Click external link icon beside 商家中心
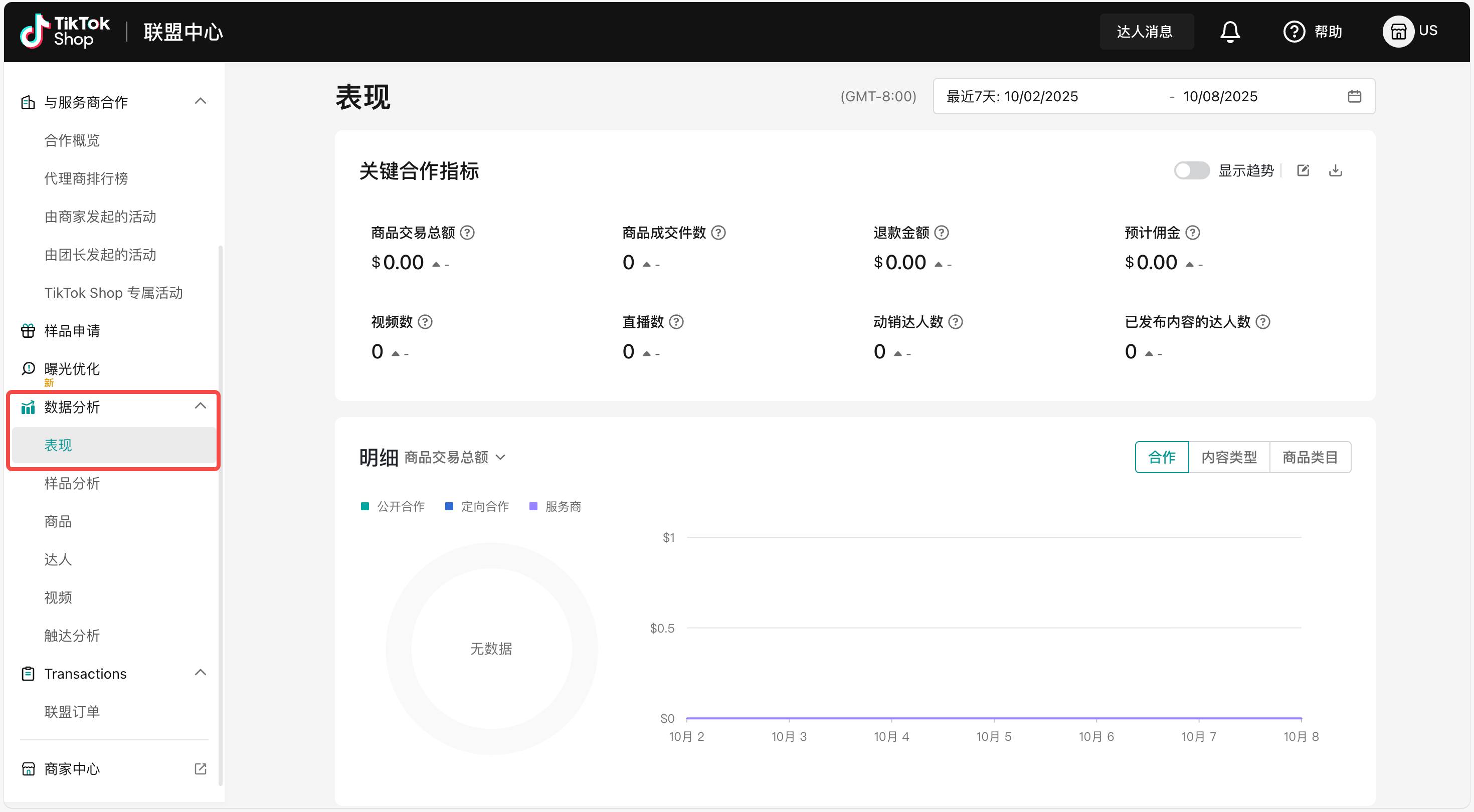 pyautogui.click(x=200, y=768)
